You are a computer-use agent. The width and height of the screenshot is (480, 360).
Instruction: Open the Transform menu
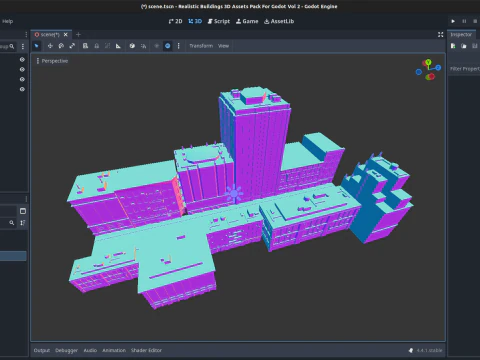click(201, 46)
